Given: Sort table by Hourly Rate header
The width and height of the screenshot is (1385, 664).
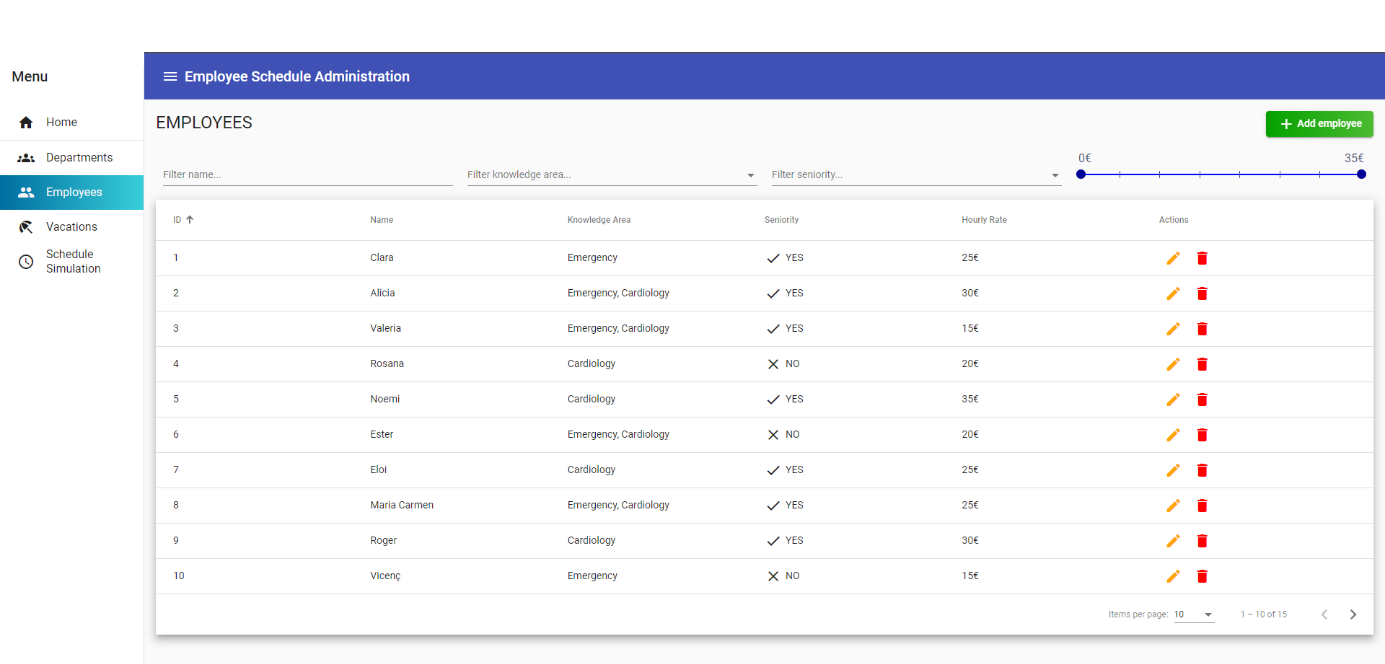Looking at the screenshot, I should point(984,220).
